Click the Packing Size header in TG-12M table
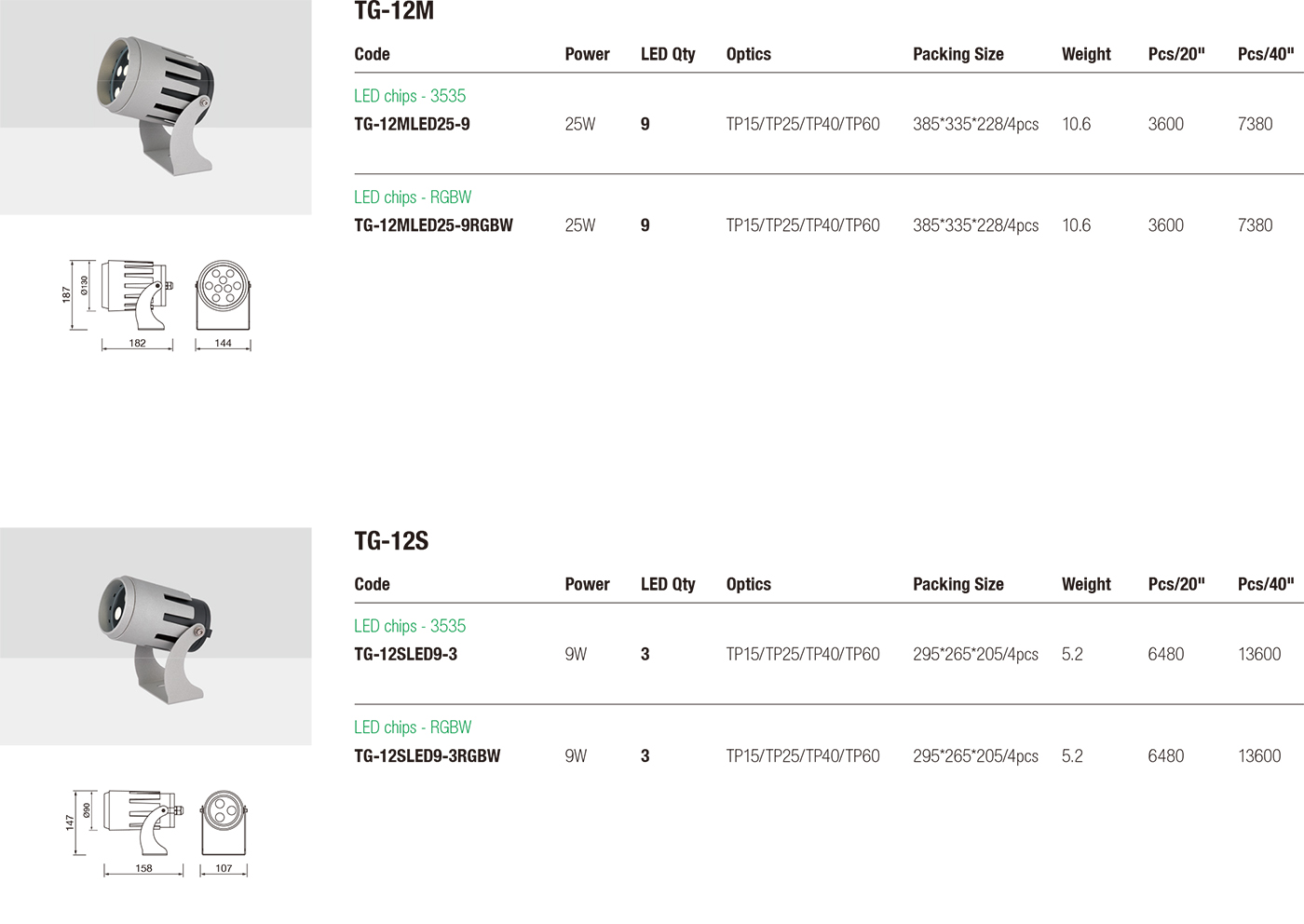 [958, 54]
